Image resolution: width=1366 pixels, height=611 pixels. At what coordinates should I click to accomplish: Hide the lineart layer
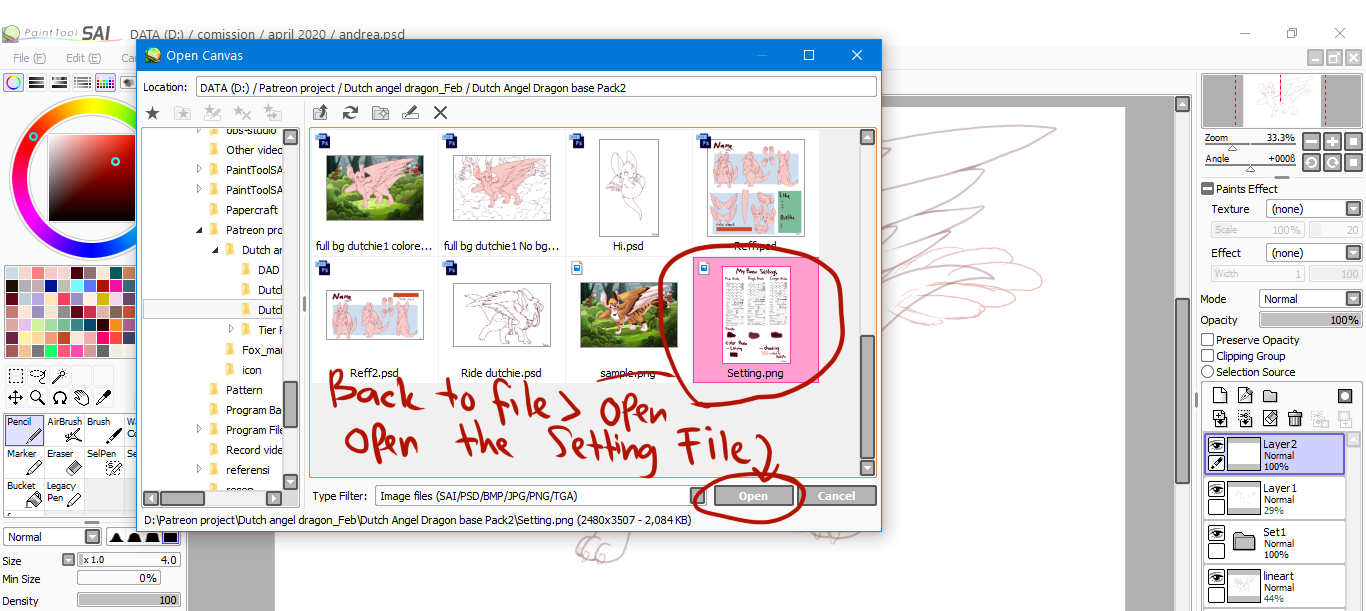pos(1216,577)
